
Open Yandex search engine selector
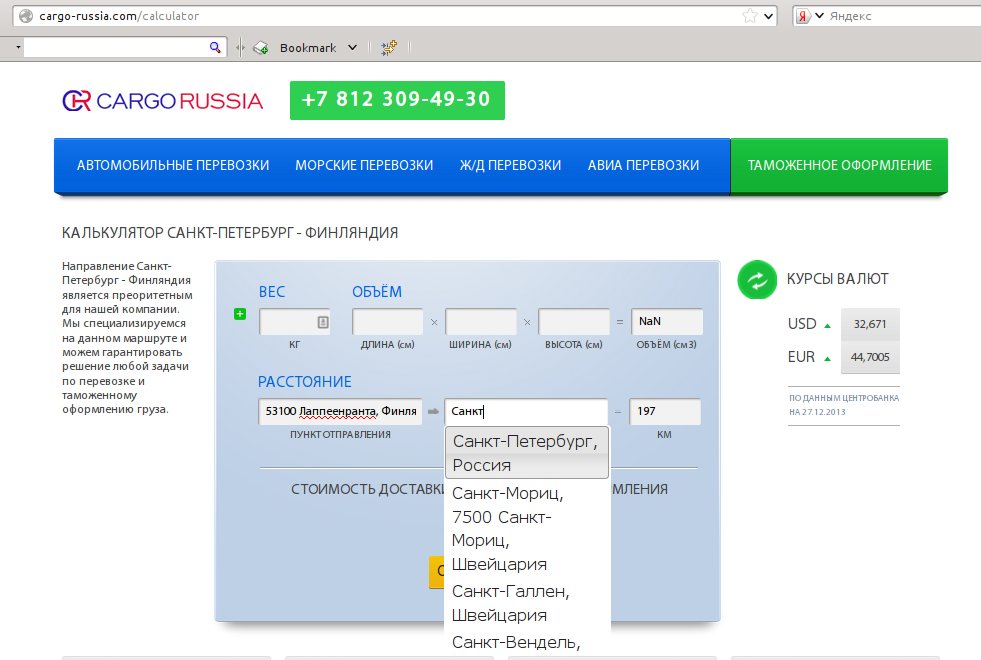(809, 16)
